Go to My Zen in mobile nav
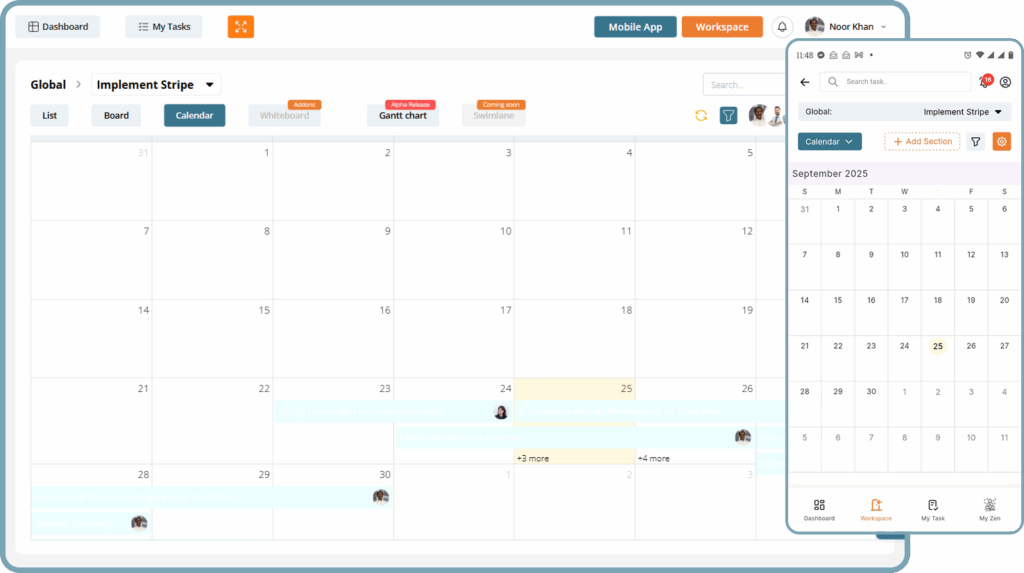 coord(989,510)
